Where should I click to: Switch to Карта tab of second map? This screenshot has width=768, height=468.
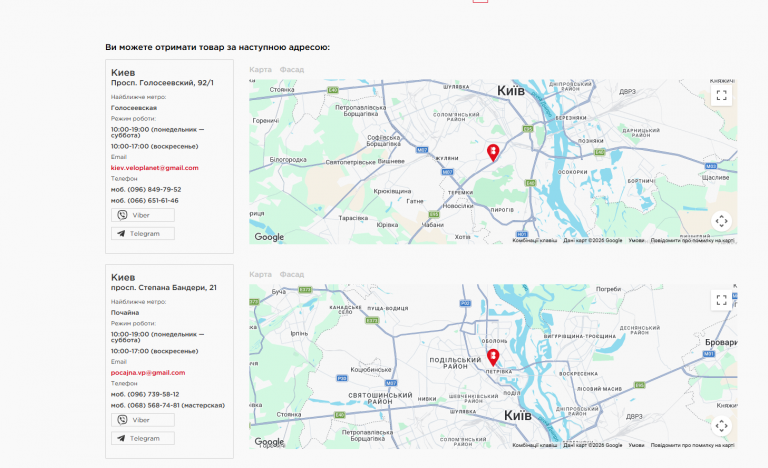(x=260, y=274)
